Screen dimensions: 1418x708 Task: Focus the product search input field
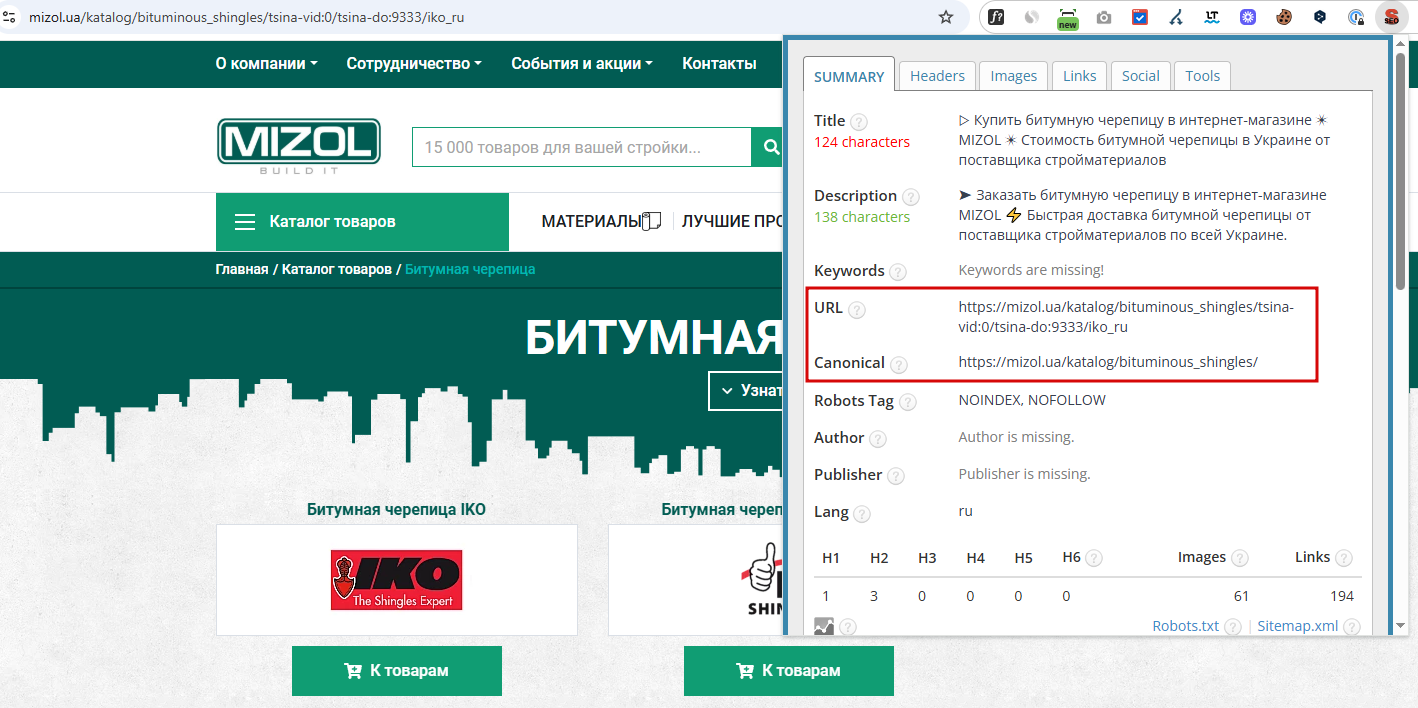point(582,147)
